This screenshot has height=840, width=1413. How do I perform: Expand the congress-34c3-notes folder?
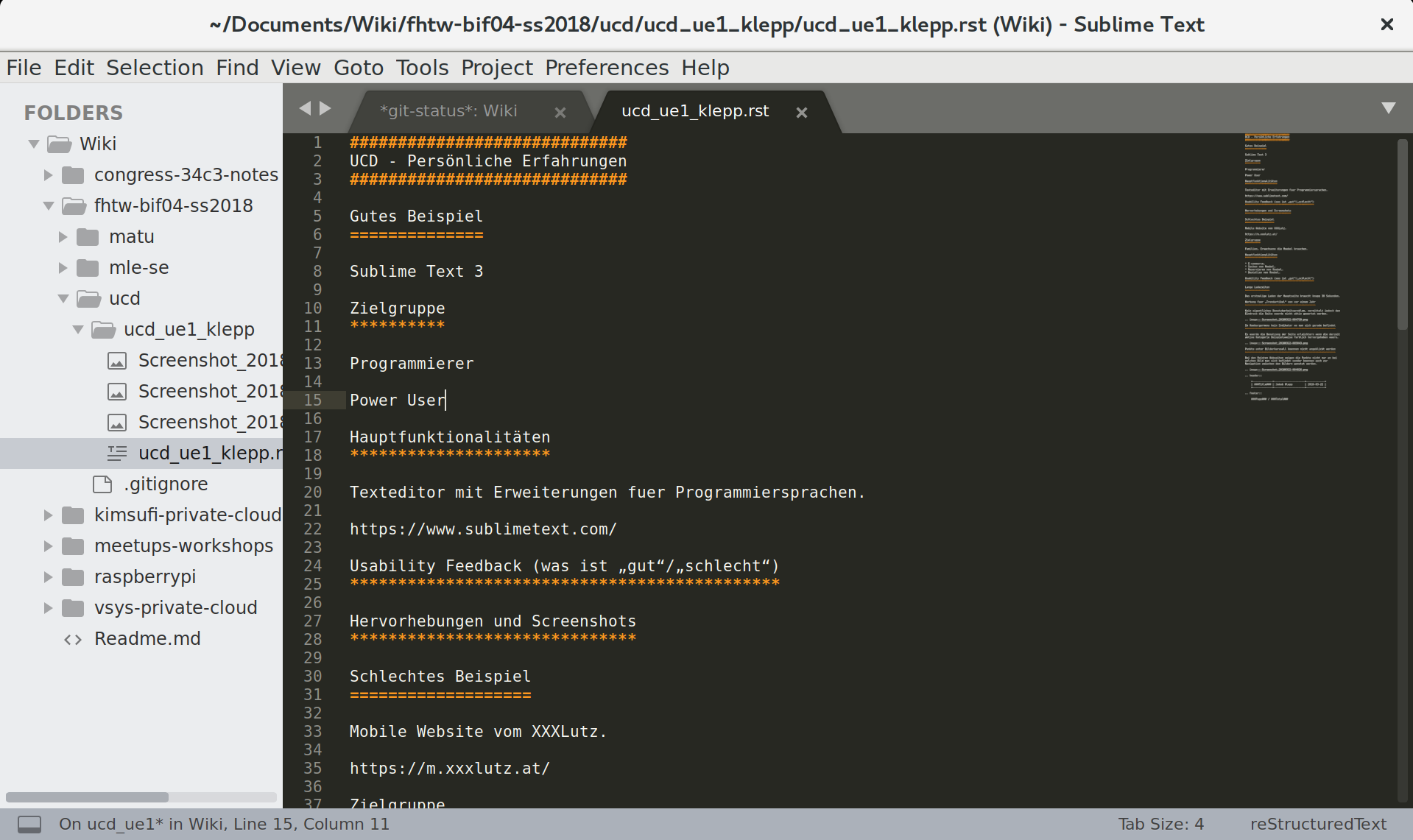(x=49, y=175)
